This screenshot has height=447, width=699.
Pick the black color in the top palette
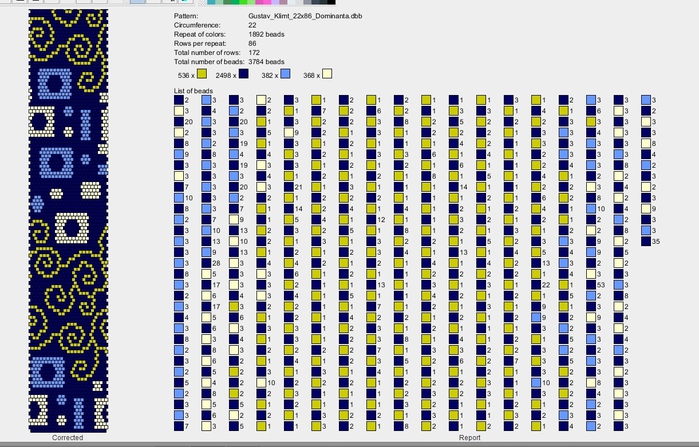click(331, 2)
